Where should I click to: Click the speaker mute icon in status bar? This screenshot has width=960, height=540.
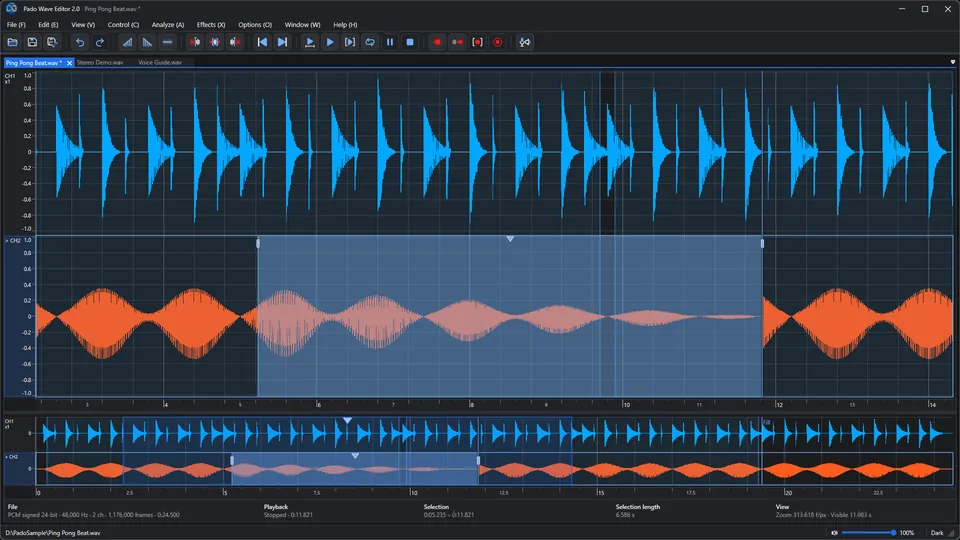click(834, 533)
